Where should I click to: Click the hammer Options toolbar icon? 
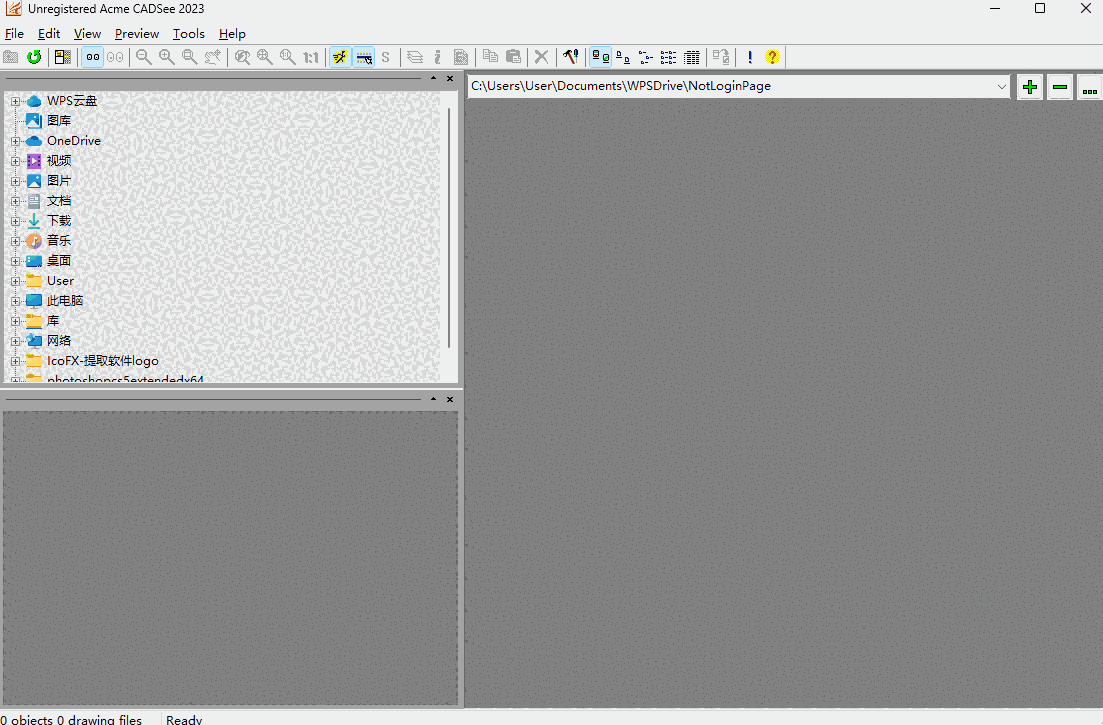pos(570,57)
